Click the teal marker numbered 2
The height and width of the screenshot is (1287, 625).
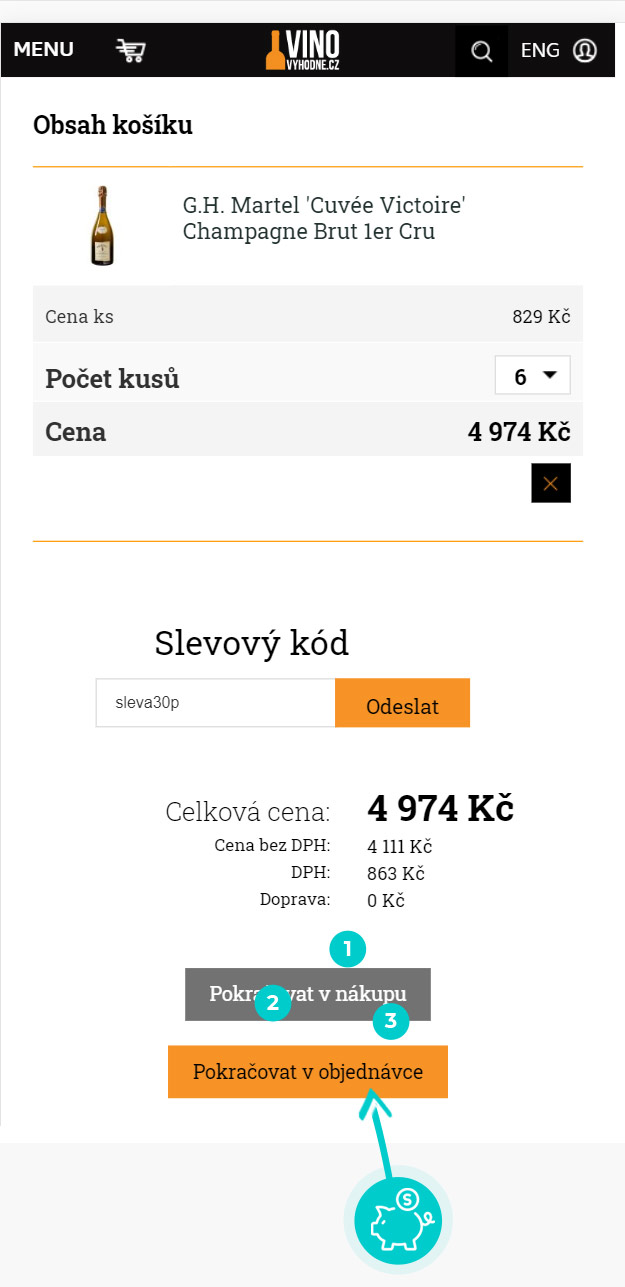272,1002
